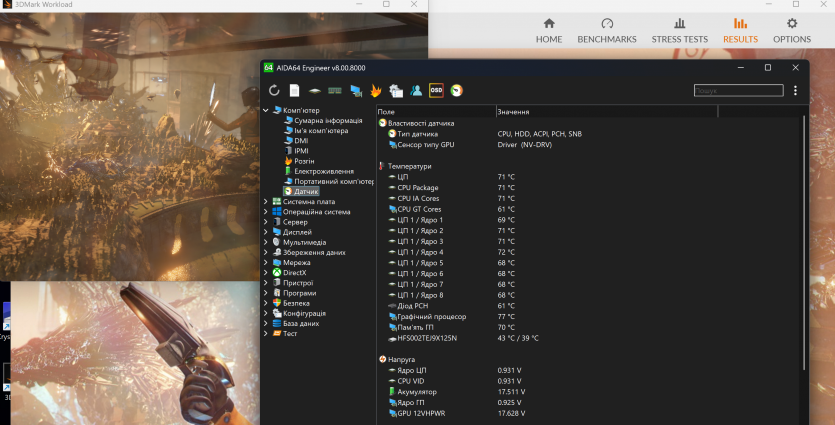Collapse the Комп'ютер tree node
This screenshot has height=425, width=835.
tap(266, 110)
